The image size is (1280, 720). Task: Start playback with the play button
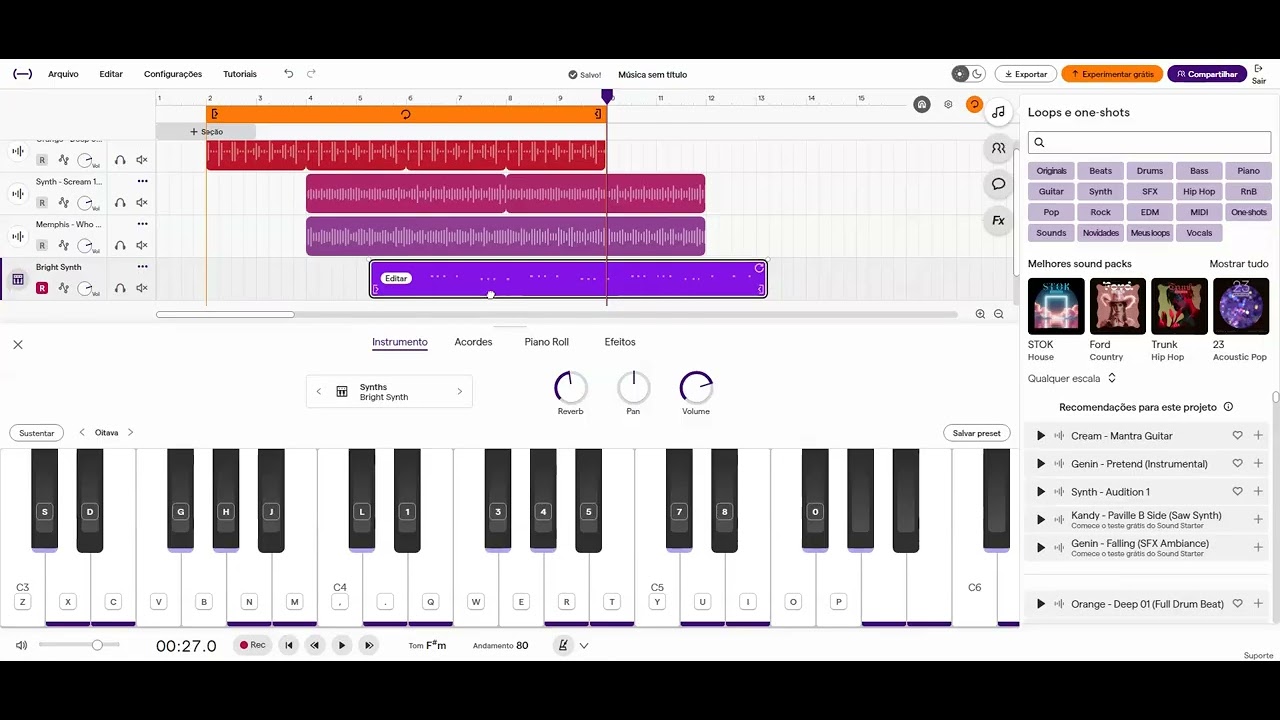coord(342,645)
